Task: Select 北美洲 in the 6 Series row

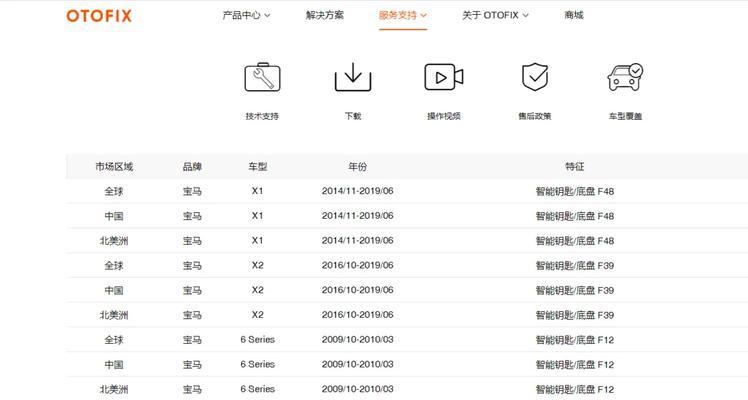Action: (x=114, y=390)
